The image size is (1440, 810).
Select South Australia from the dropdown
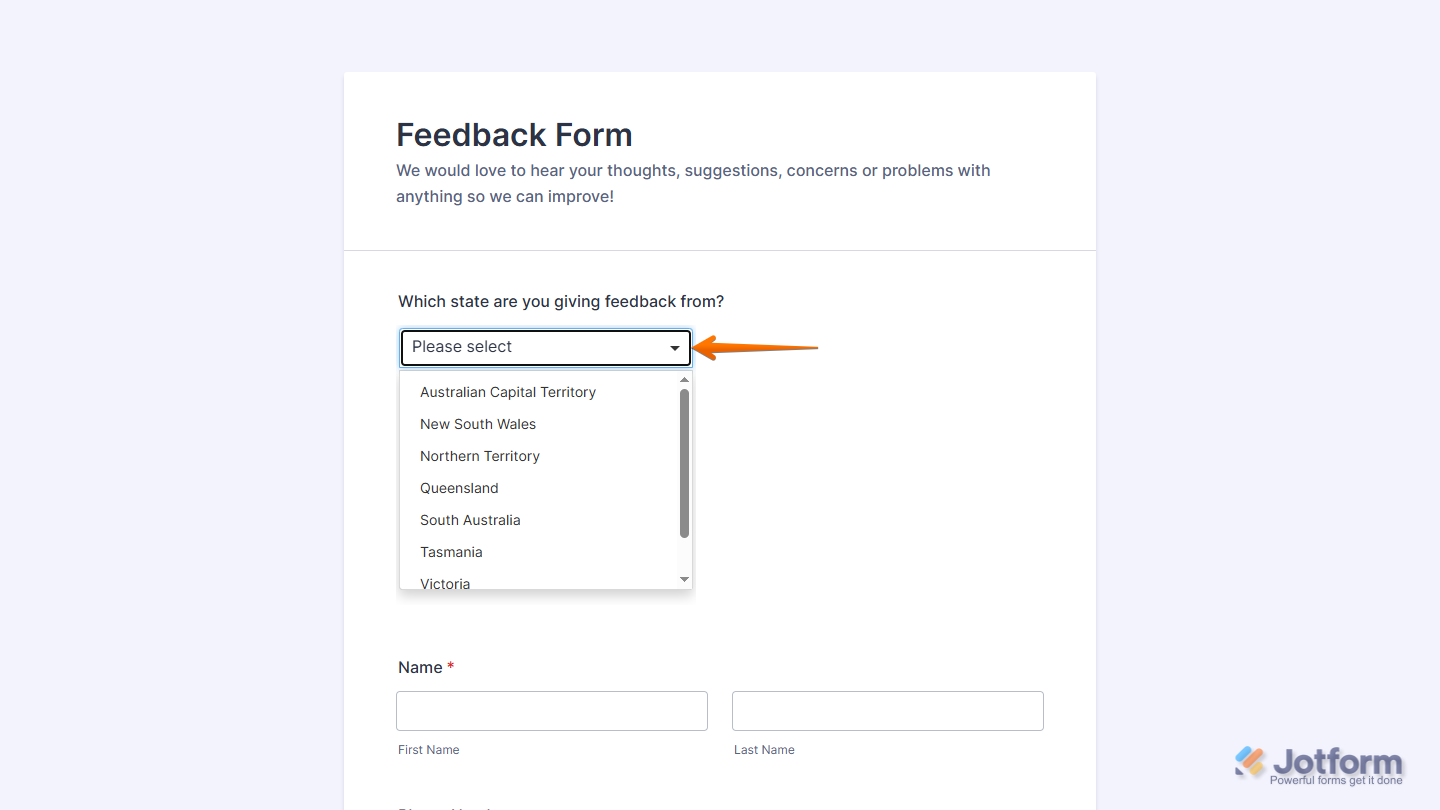click(x=470, y=520)
